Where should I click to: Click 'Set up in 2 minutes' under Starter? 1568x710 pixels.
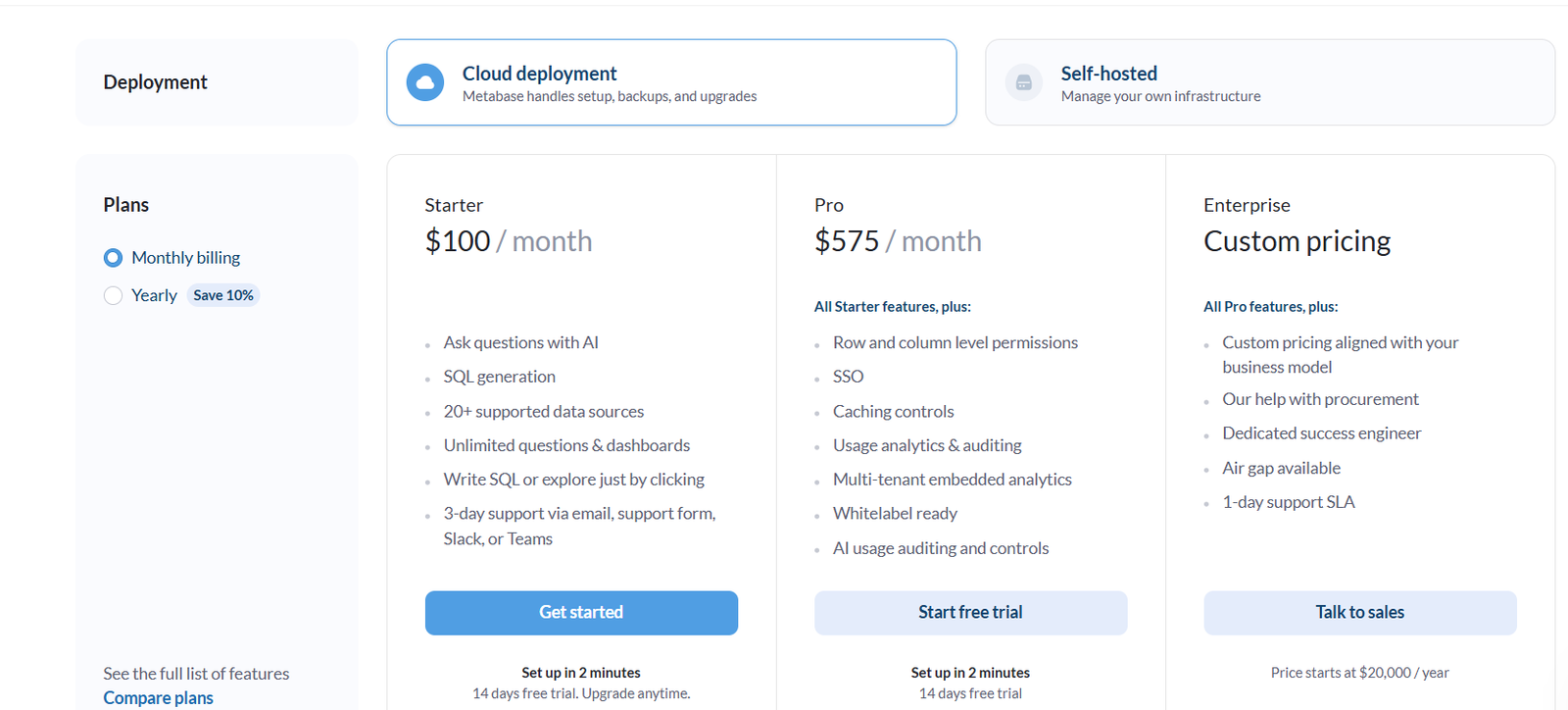[x=581, y=673]
